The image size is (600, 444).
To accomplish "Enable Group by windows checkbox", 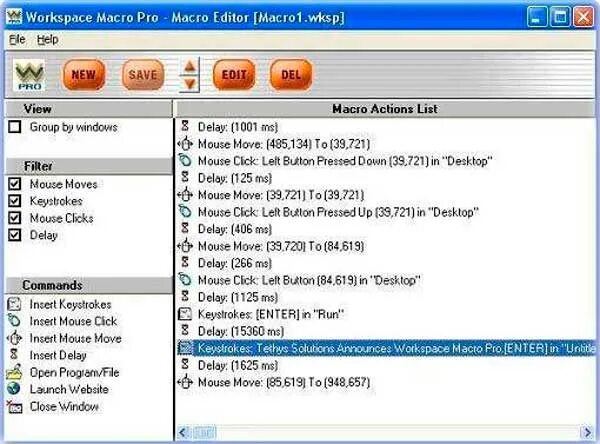I will point(15,127).
